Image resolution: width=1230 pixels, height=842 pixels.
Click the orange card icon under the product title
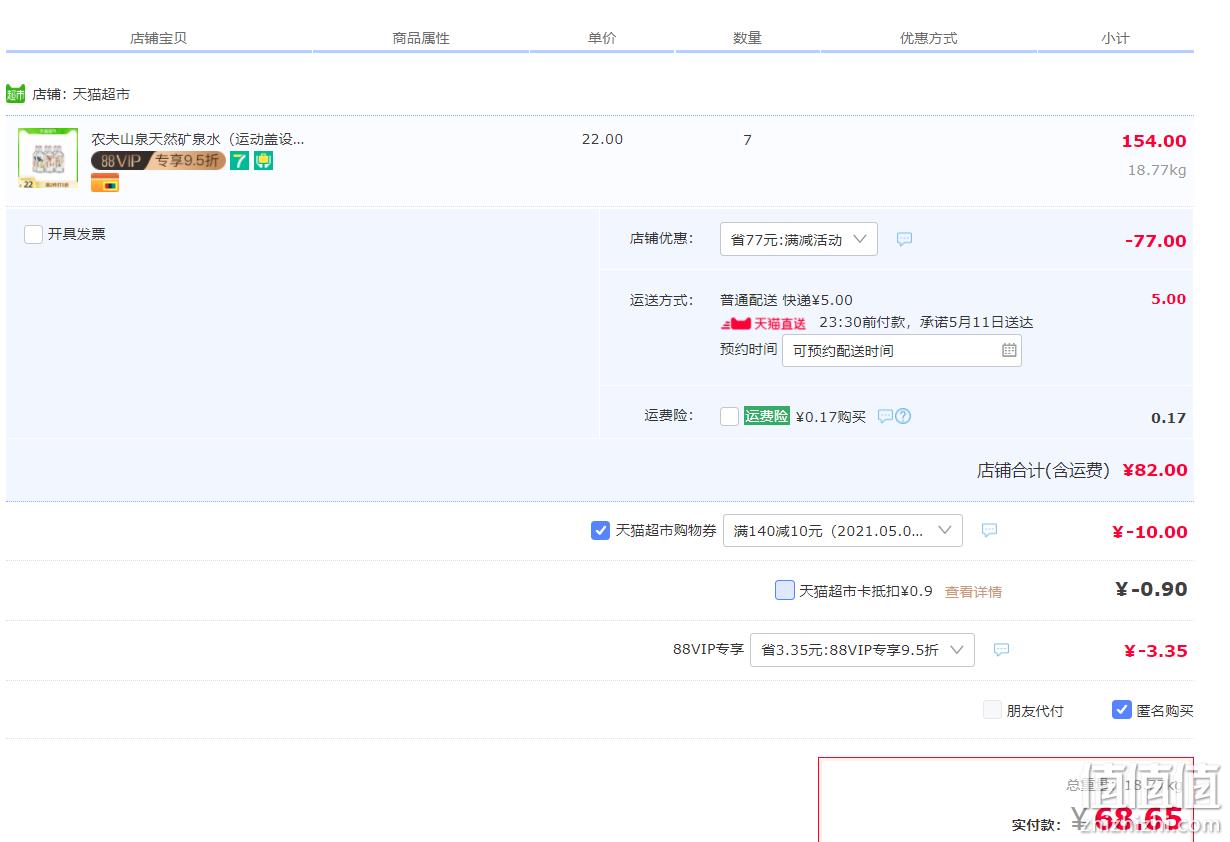point(105,183)
